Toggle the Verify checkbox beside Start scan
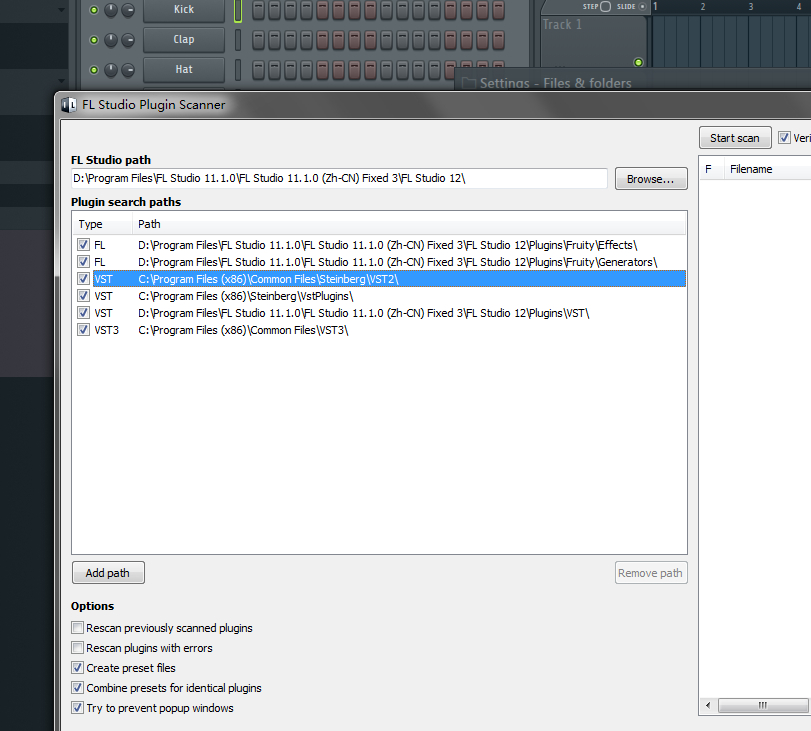The width and height of the screenshot is (811, 731). [x=784, y=138]
